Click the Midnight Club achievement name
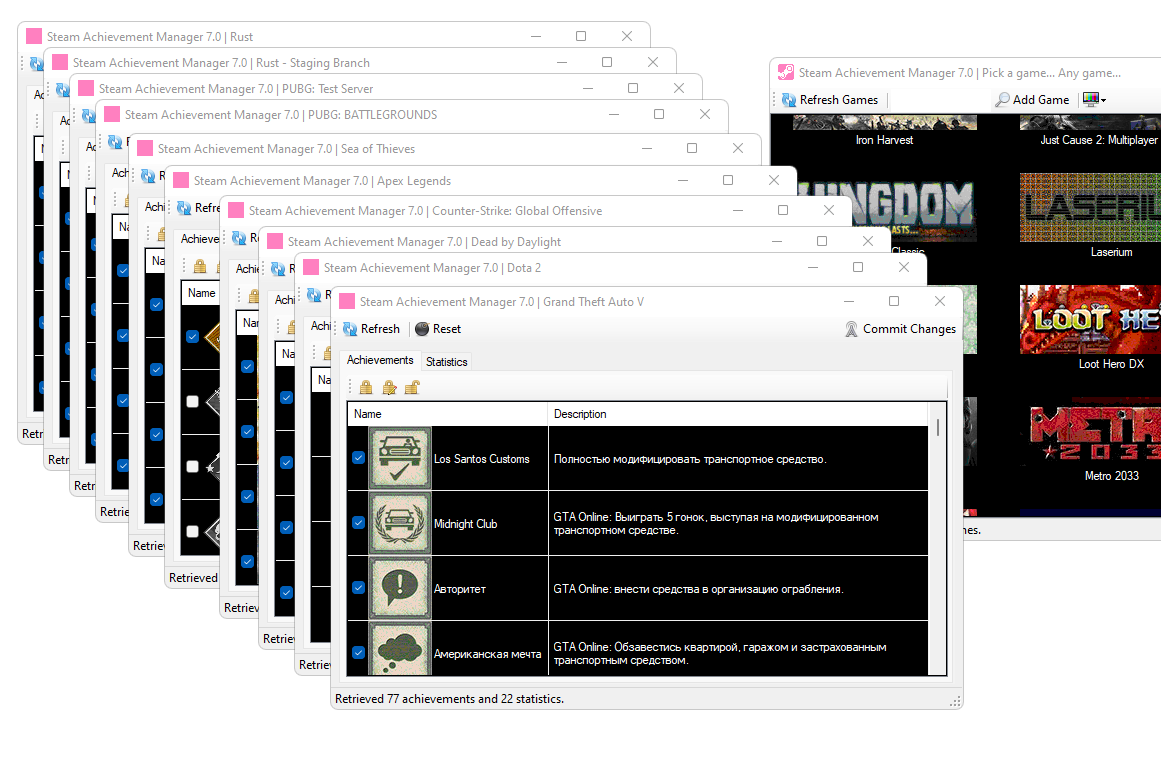Image resolution: width=1161 pixels, height=770 pixels. click(465, 524)
